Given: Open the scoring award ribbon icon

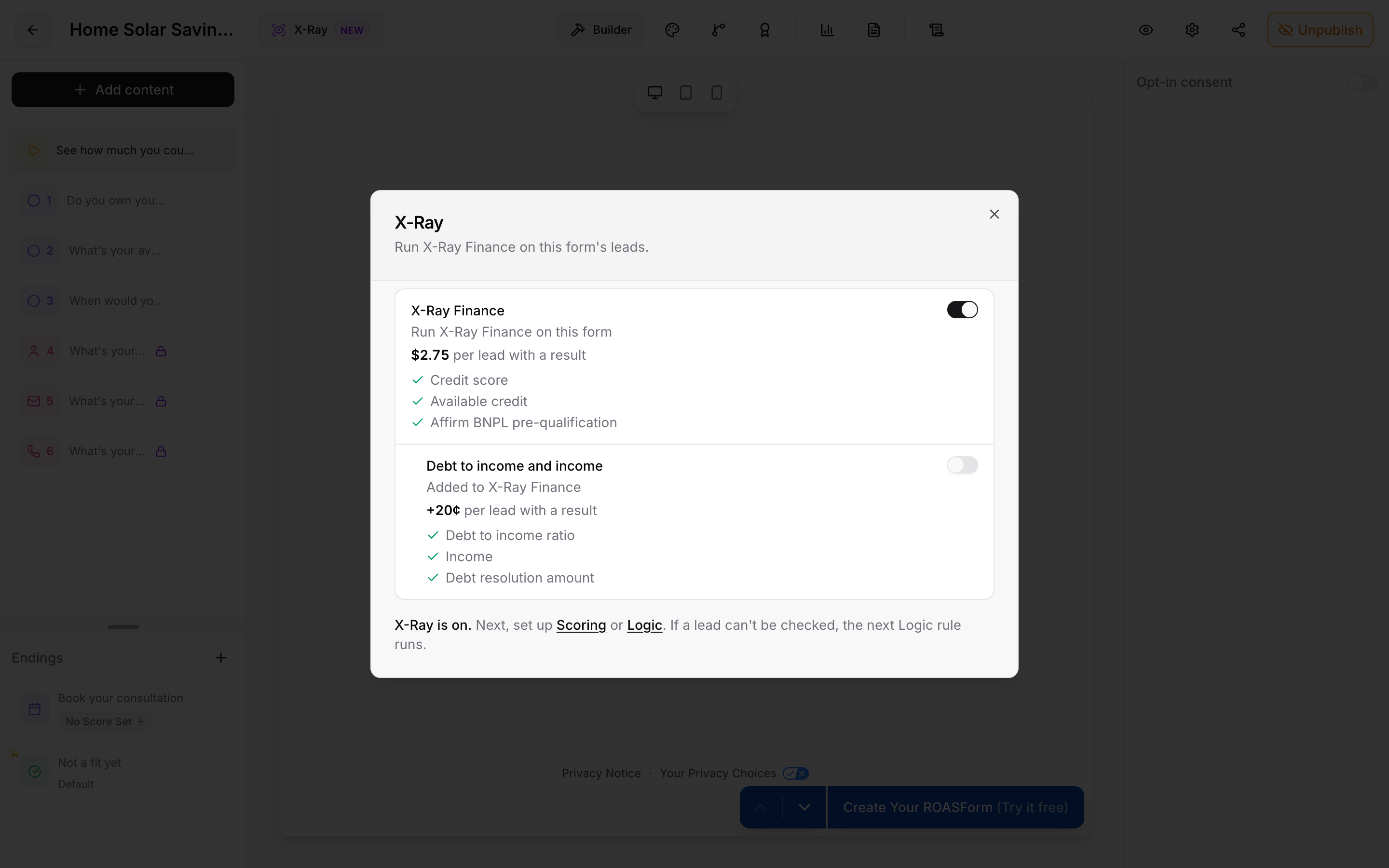Looking at the screenshot, I should (764, 30).
